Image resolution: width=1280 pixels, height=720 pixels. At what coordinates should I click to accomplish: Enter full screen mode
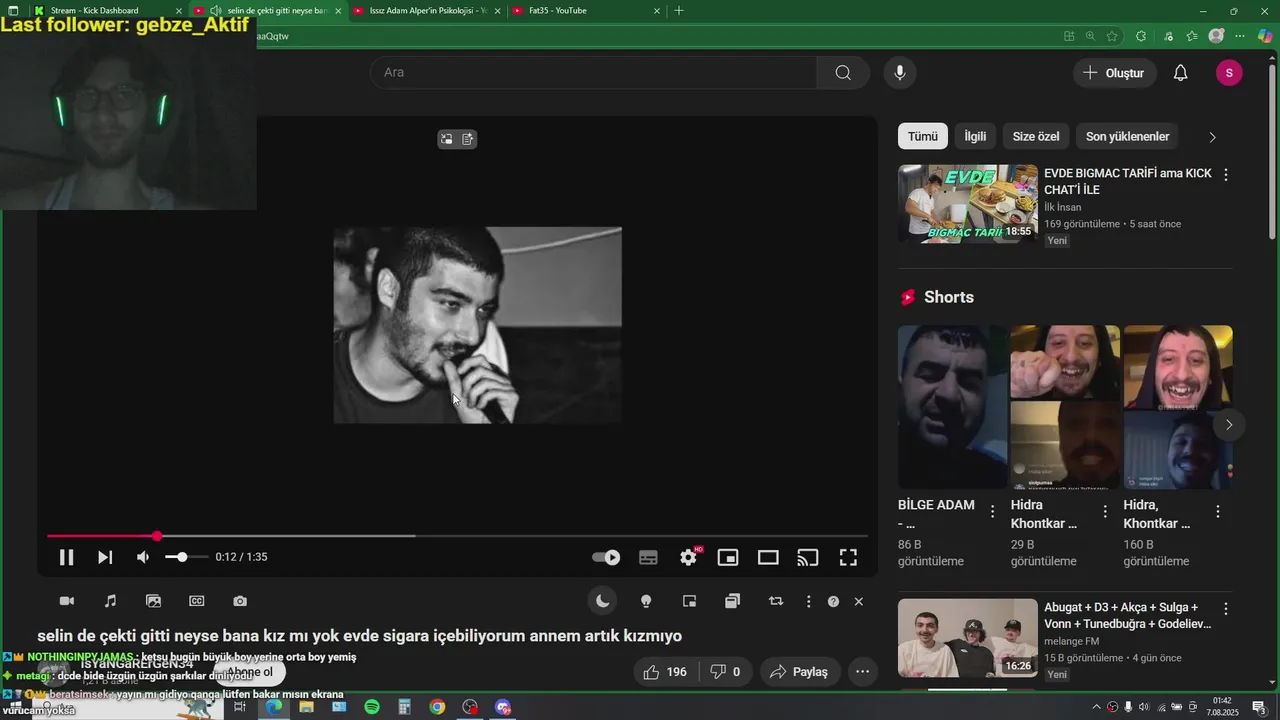848,558
